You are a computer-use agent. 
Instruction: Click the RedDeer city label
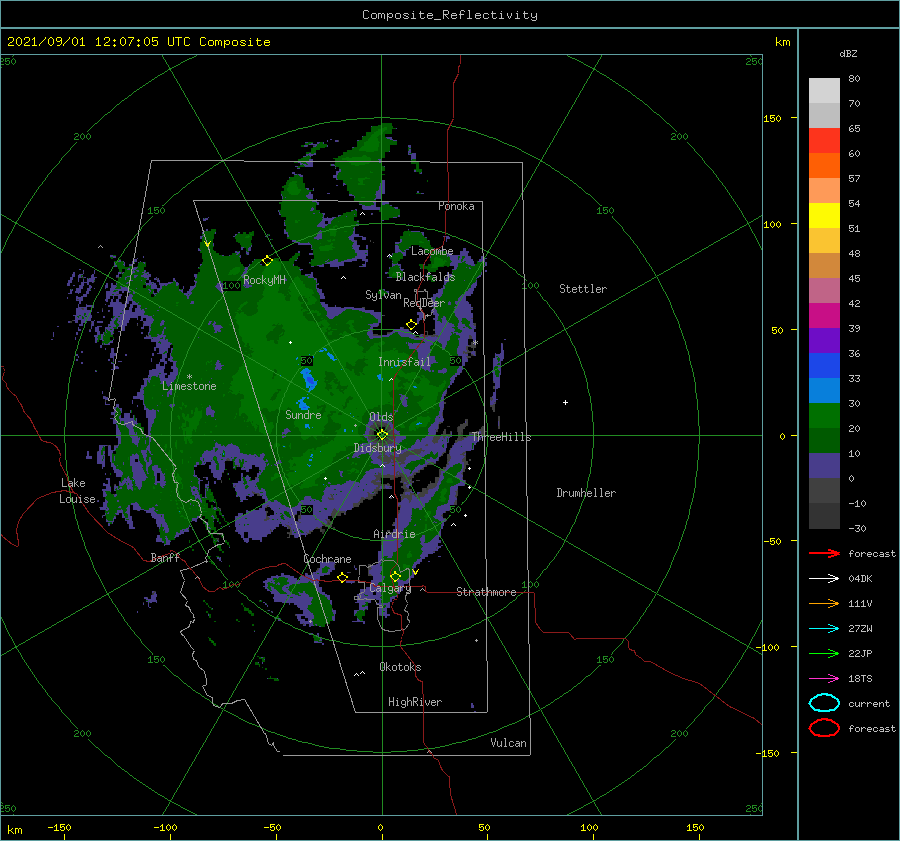point(424,303)
